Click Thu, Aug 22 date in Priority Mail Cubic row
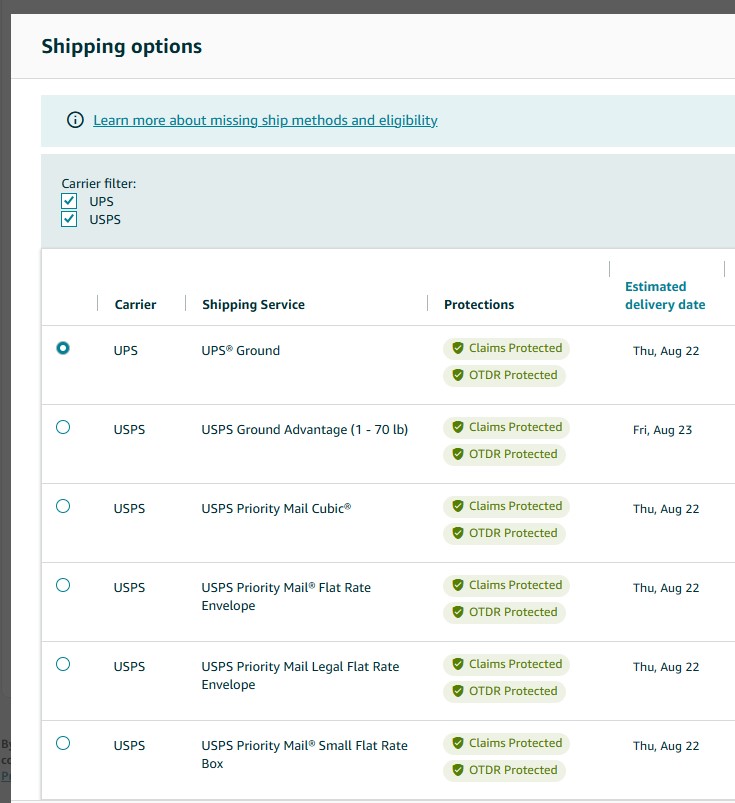 [x=666, y=509]
